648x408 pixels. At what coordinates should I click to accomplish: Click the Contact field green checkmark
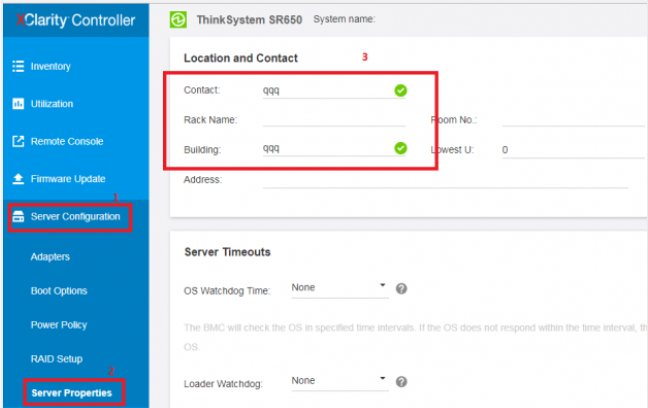(400, 90)
